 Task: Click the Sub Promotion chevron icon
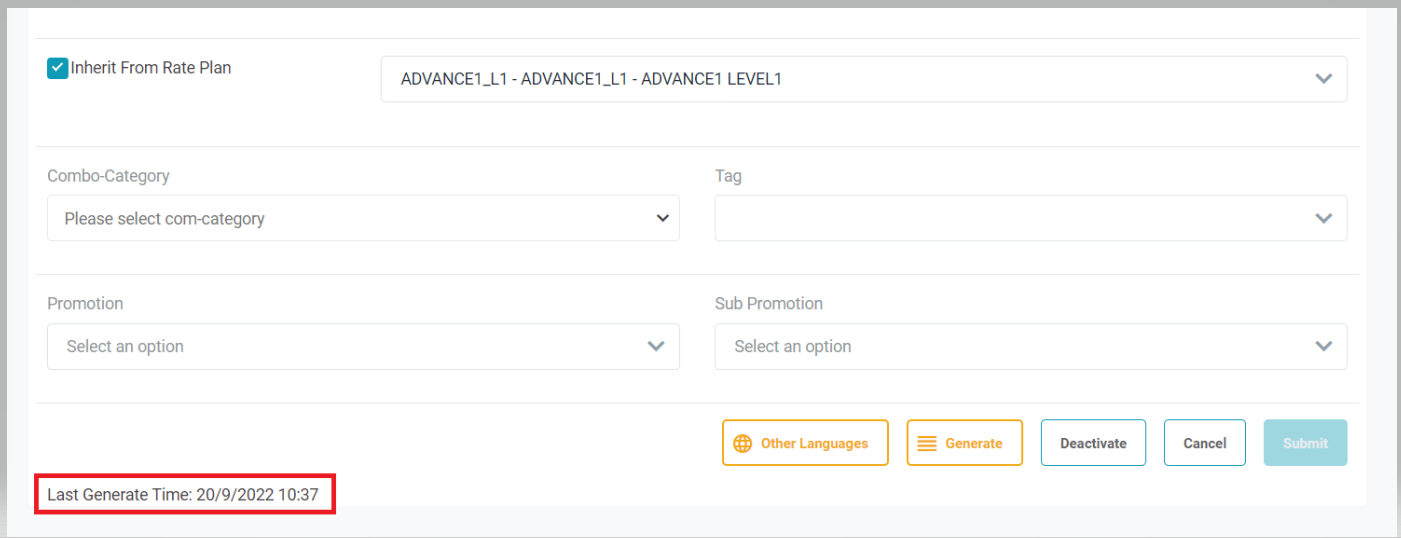[1324, 346]
